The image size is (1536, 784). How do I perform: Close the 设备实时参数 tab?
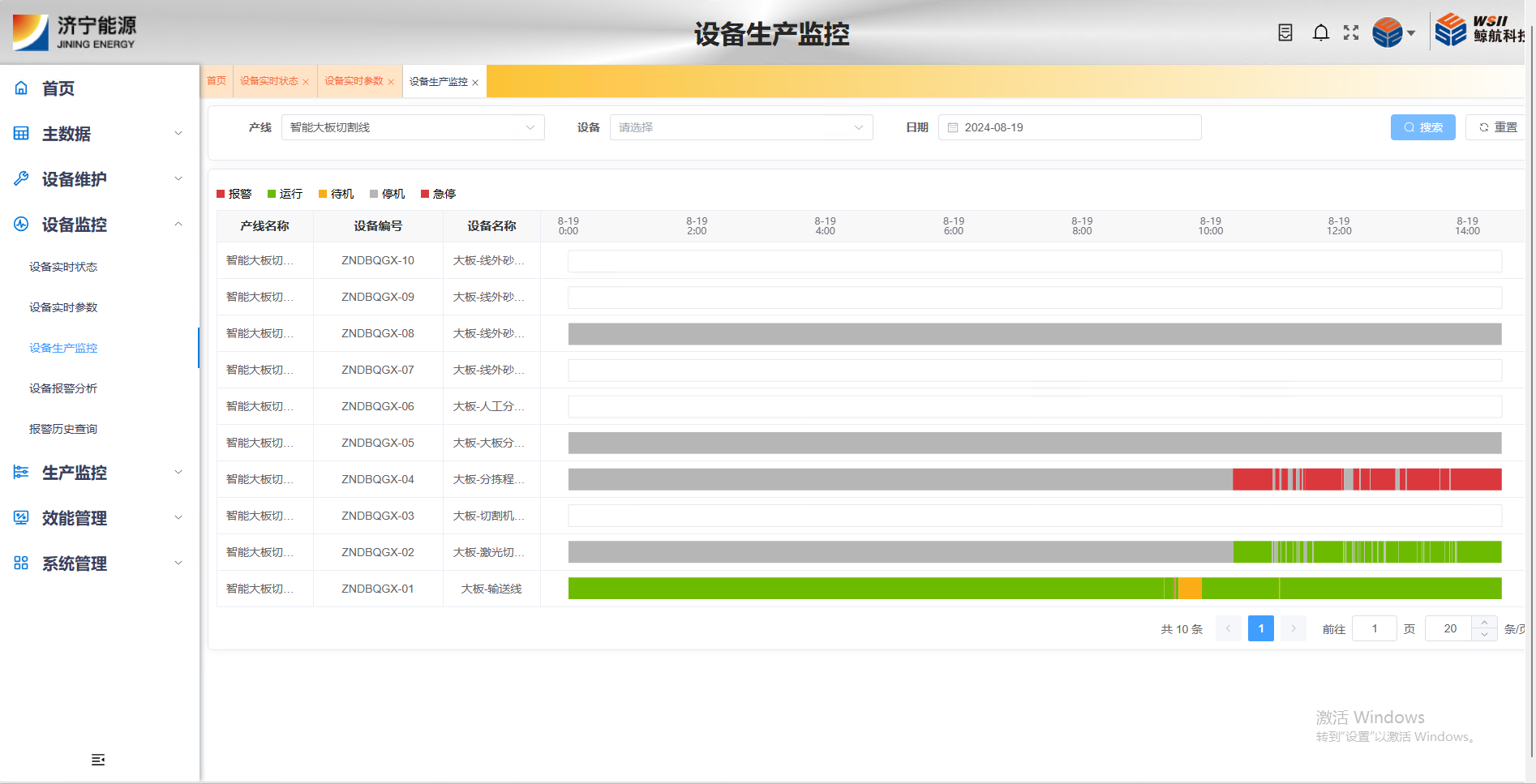pos(391,82)
